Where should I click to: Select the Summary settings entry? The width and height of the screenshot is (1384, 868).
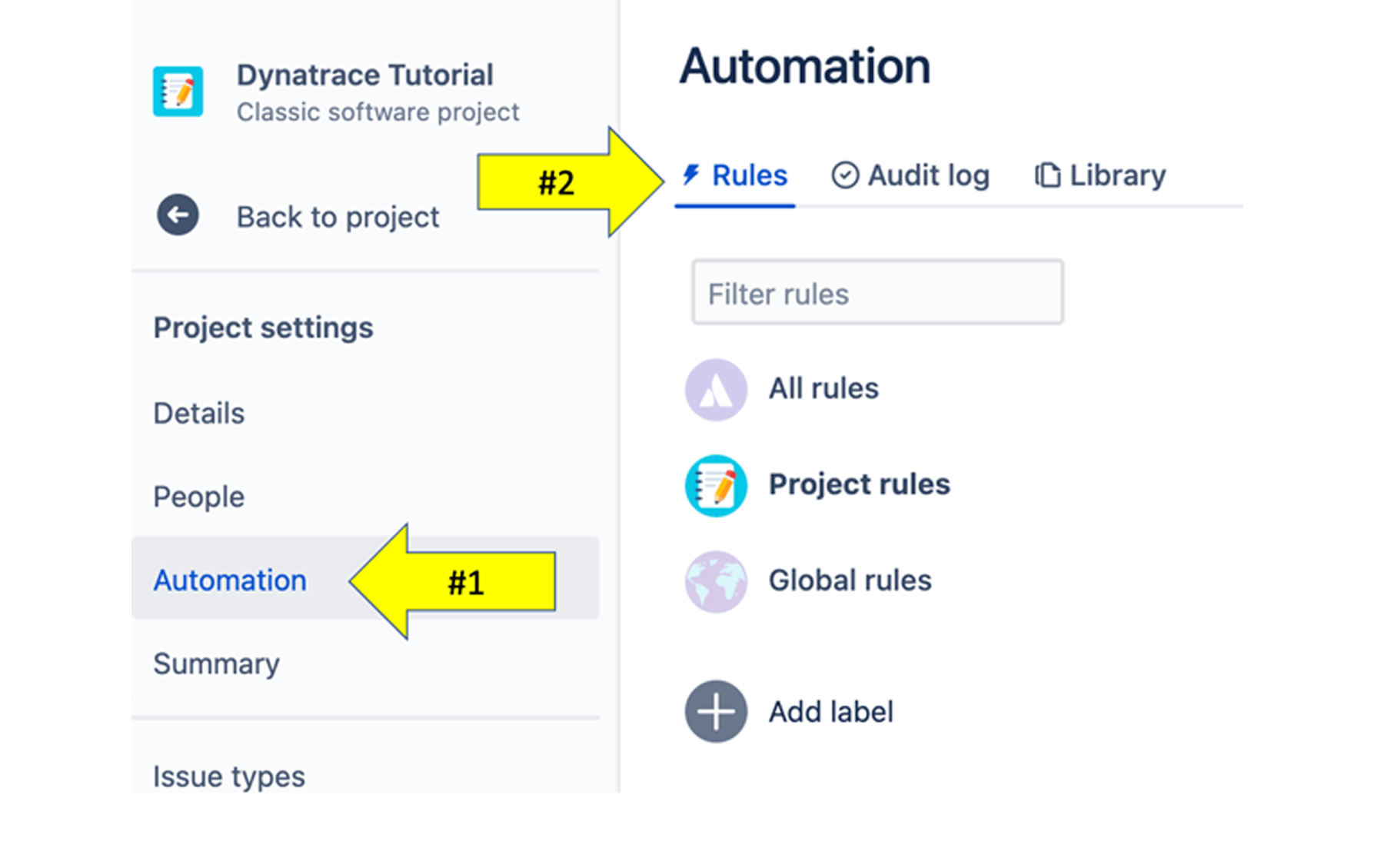[x=216, y=663]
